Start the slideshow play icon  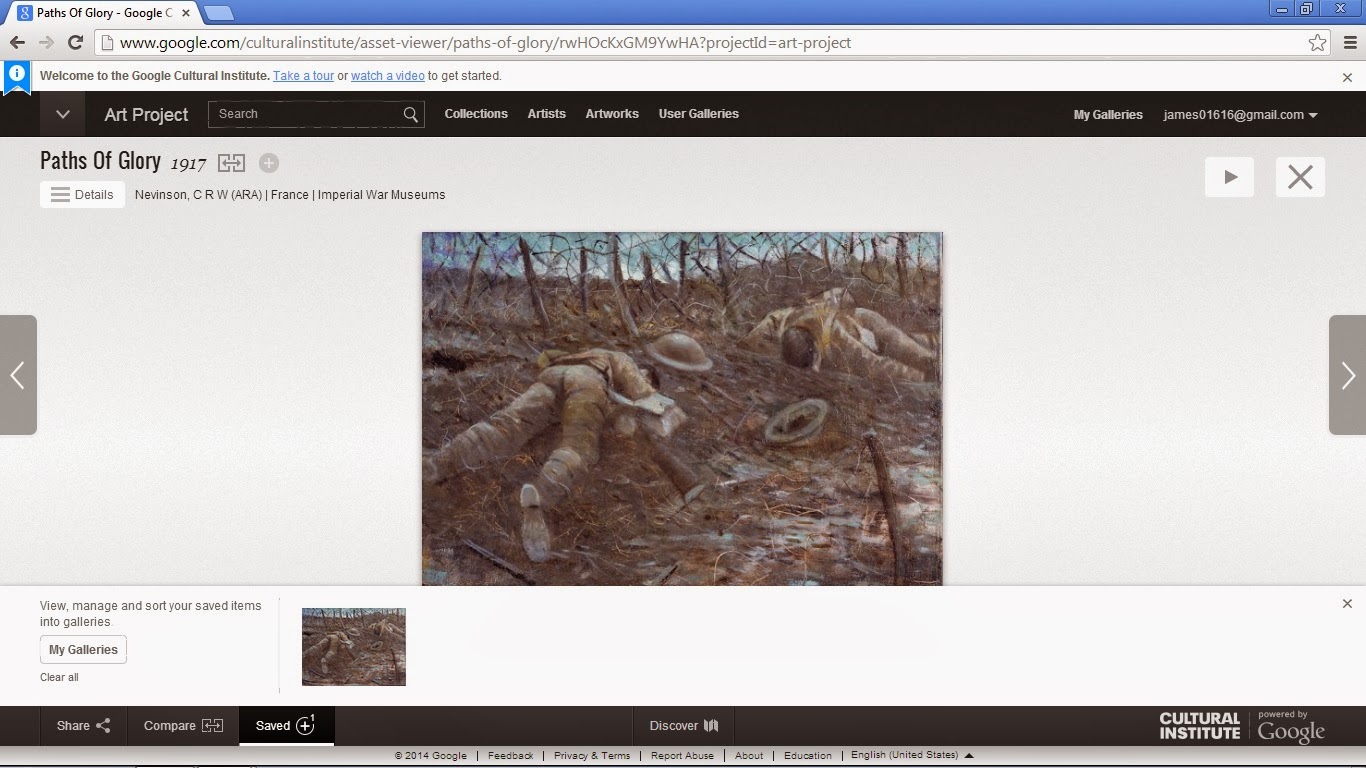tap(1229, 176)
